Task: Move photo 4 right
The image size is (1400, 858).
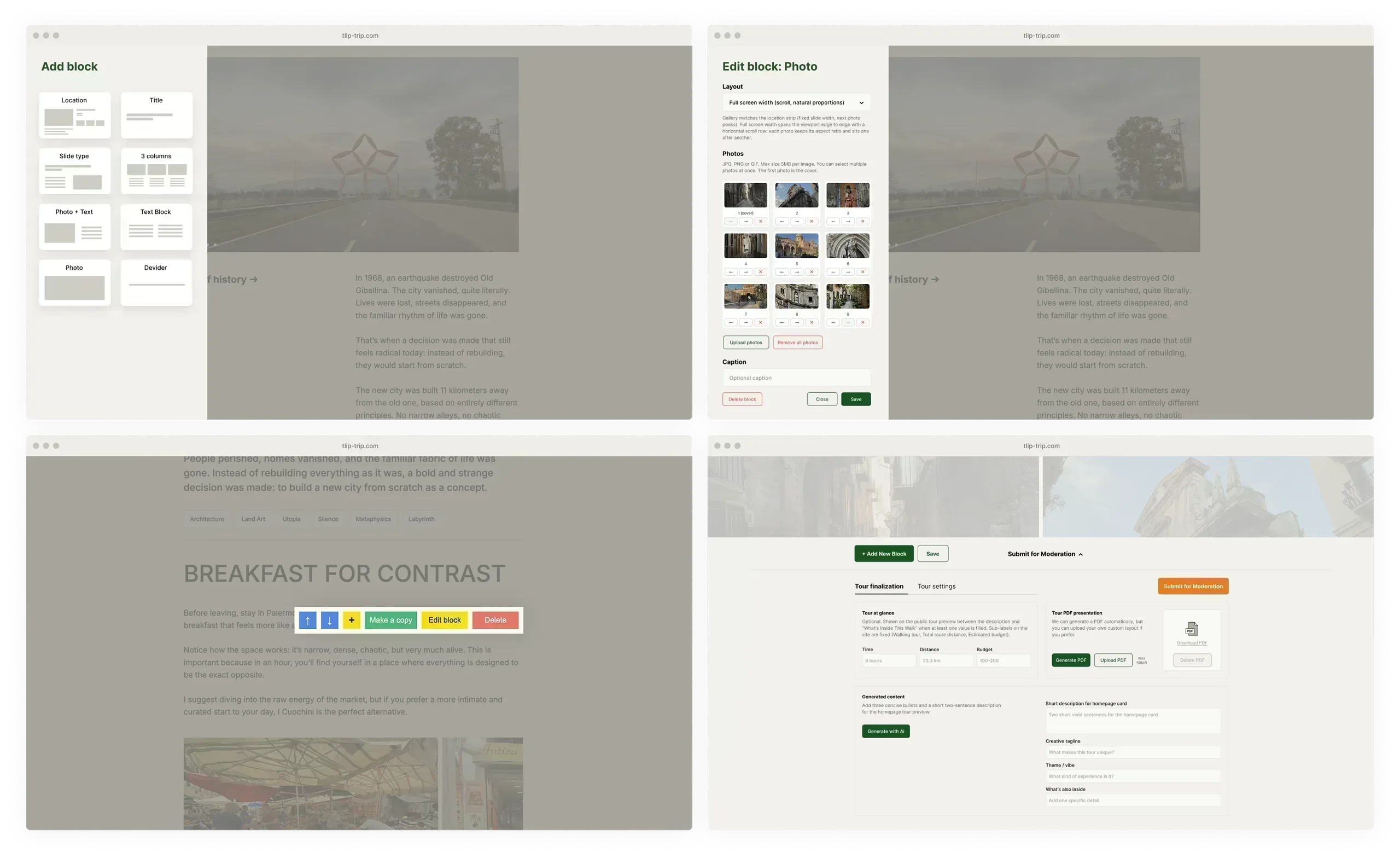Action: [745, 272]
